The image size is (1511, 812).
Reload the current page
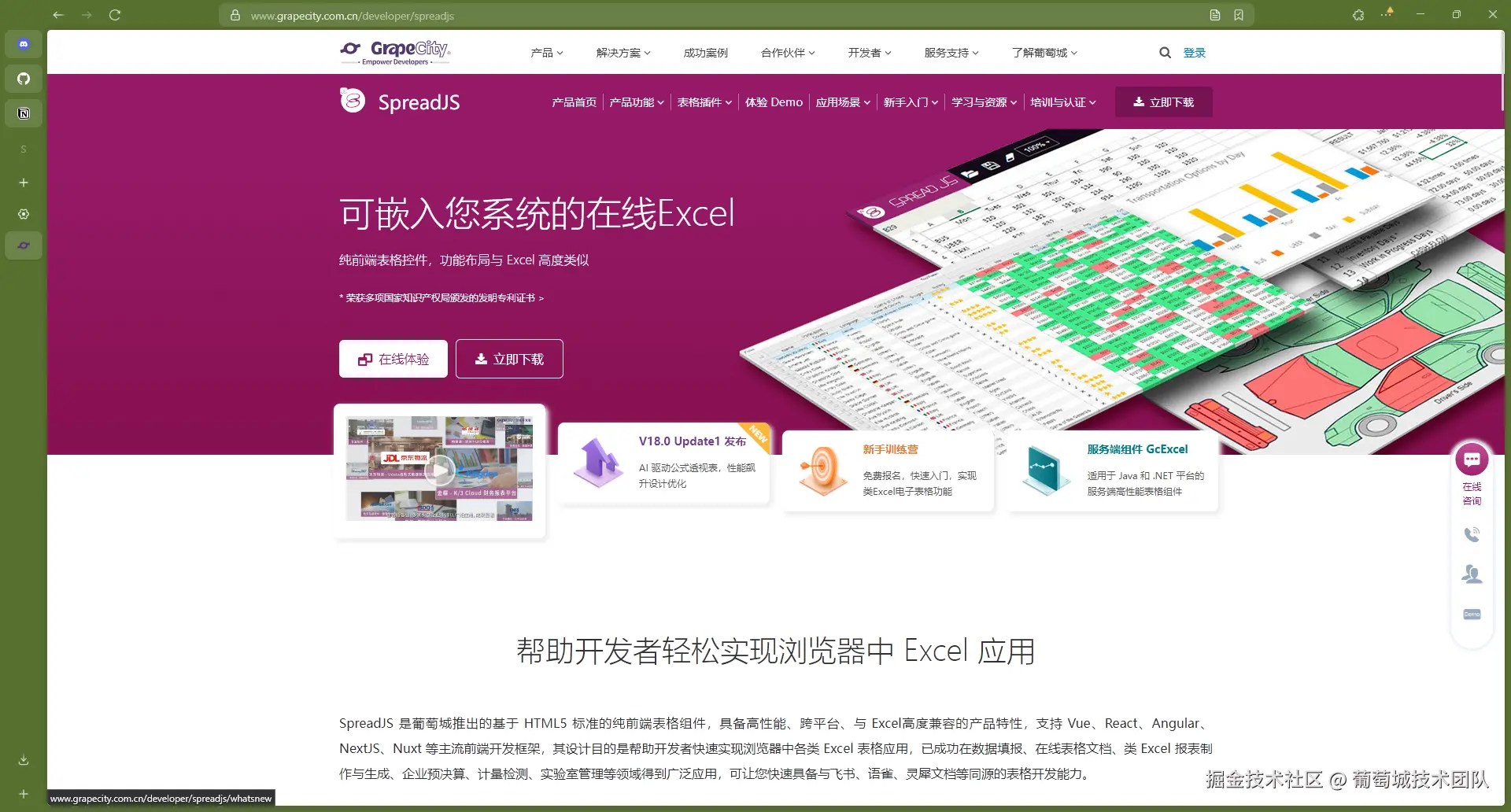[115, 15]
